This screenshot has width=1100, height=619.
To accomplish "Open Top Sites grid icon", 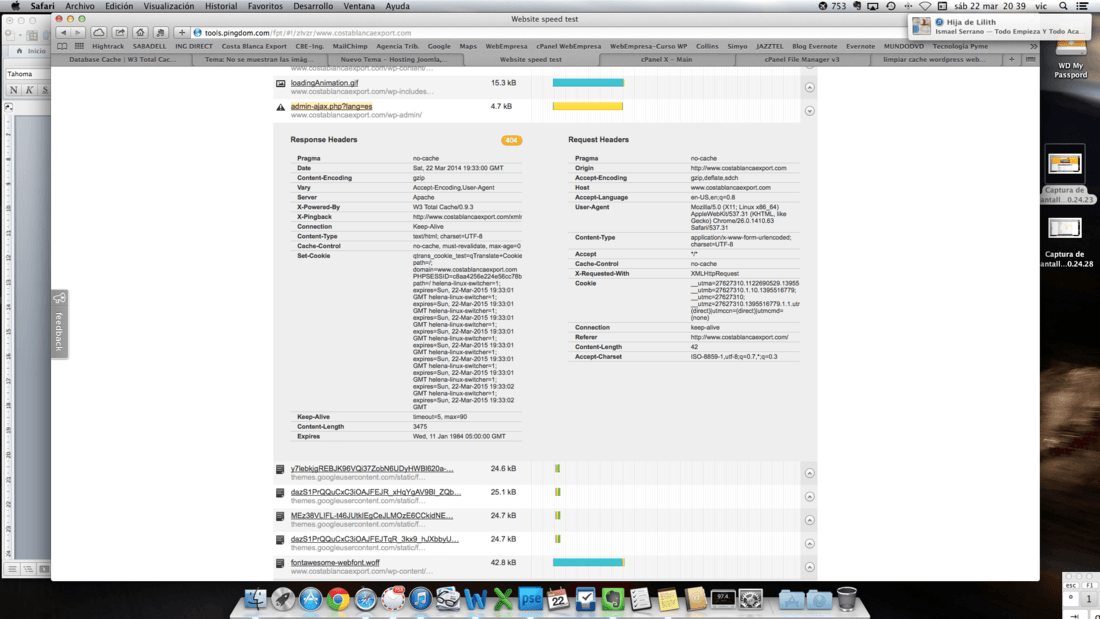I will click(79, 46).
